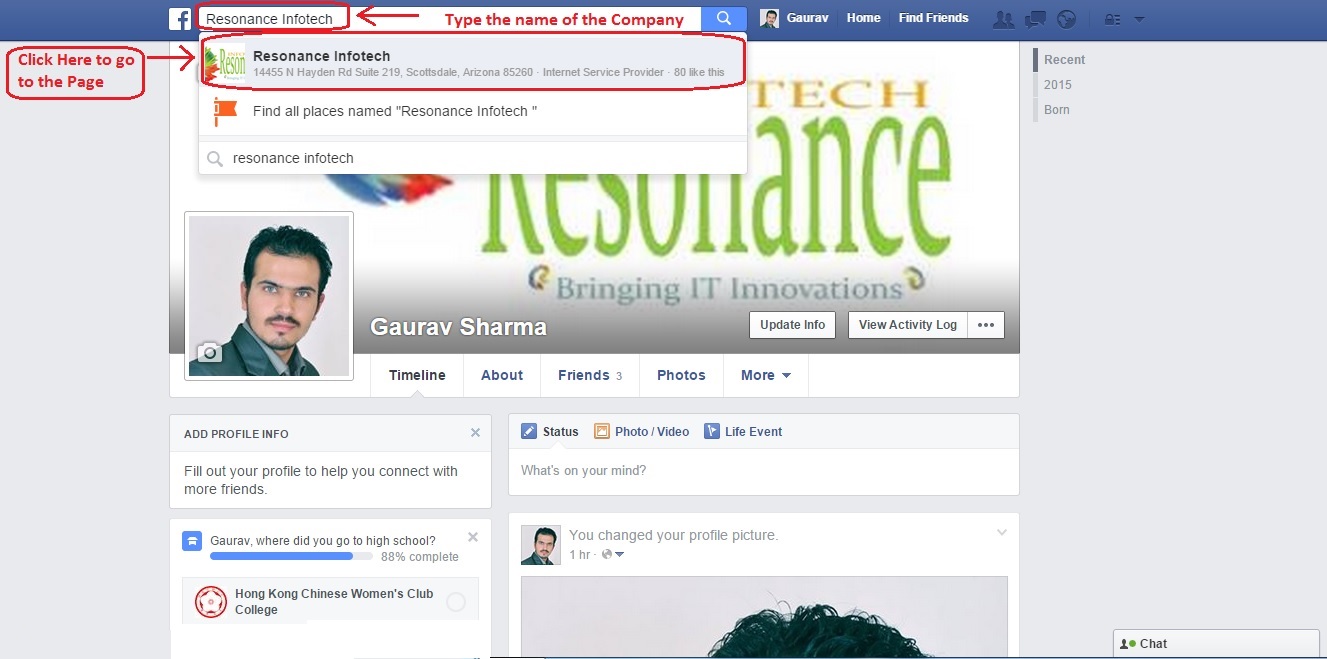Click the Update Info button

pos(793,325)
